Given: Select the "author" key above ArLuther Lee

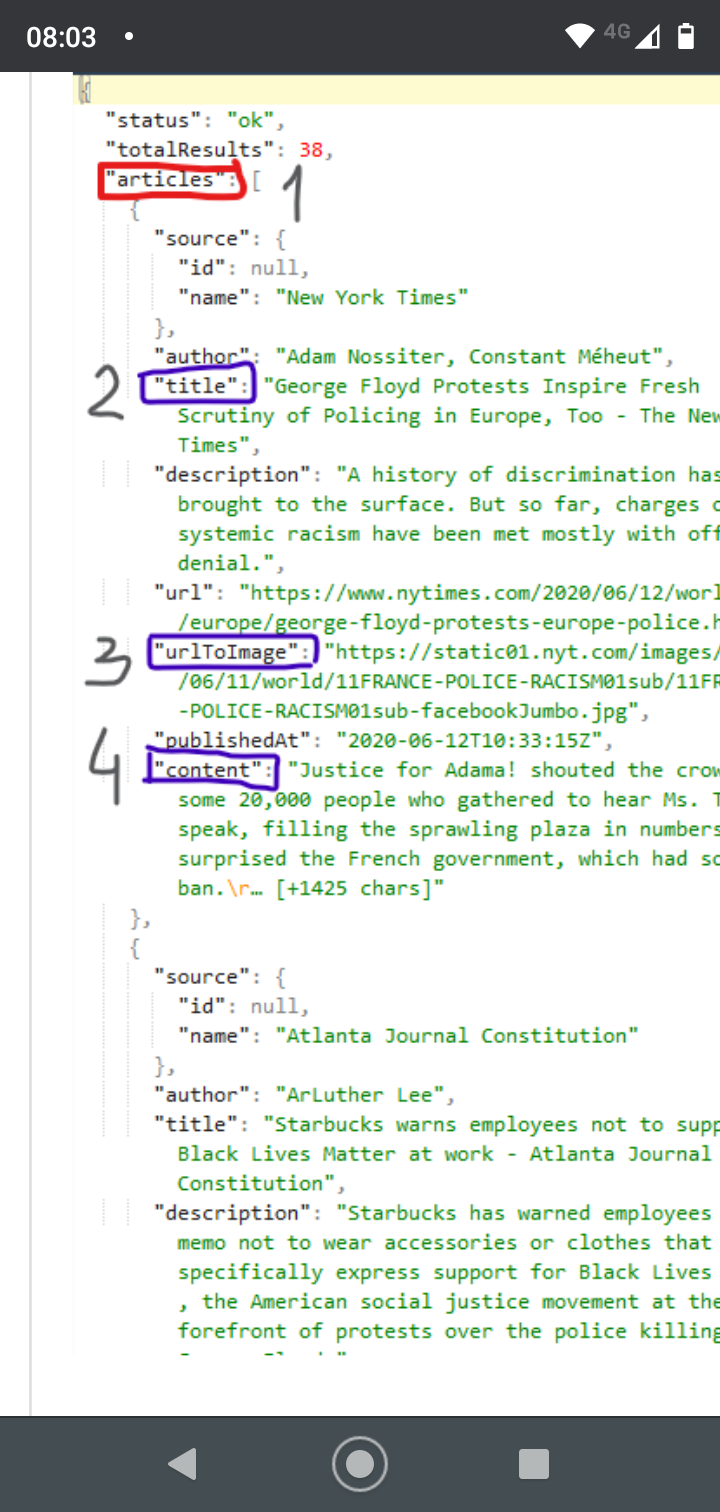Looking at the screenshot, I should tap(201, 1095).
